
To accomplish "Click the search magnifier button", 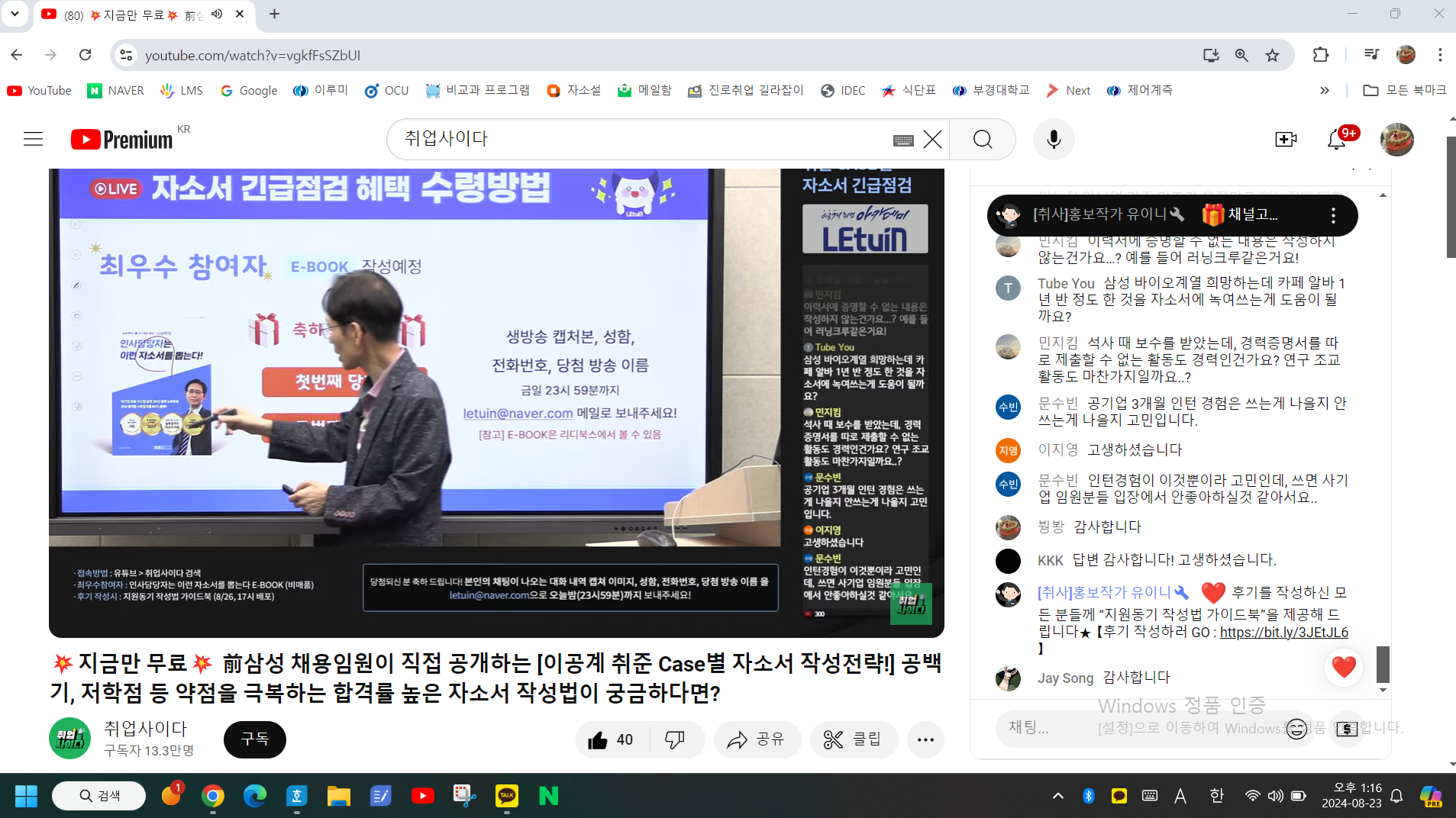I will [983, 140].
